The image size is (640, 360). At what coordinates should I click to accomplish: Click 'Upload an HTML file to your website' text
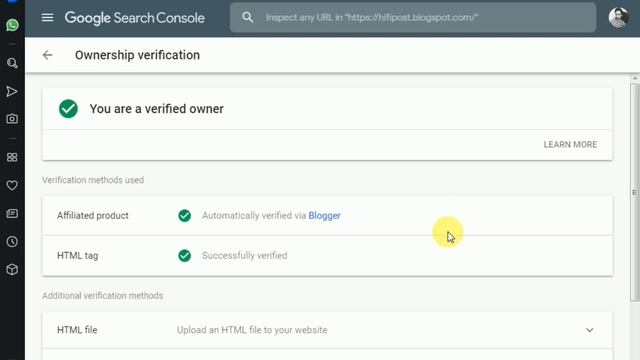[252, 330]
